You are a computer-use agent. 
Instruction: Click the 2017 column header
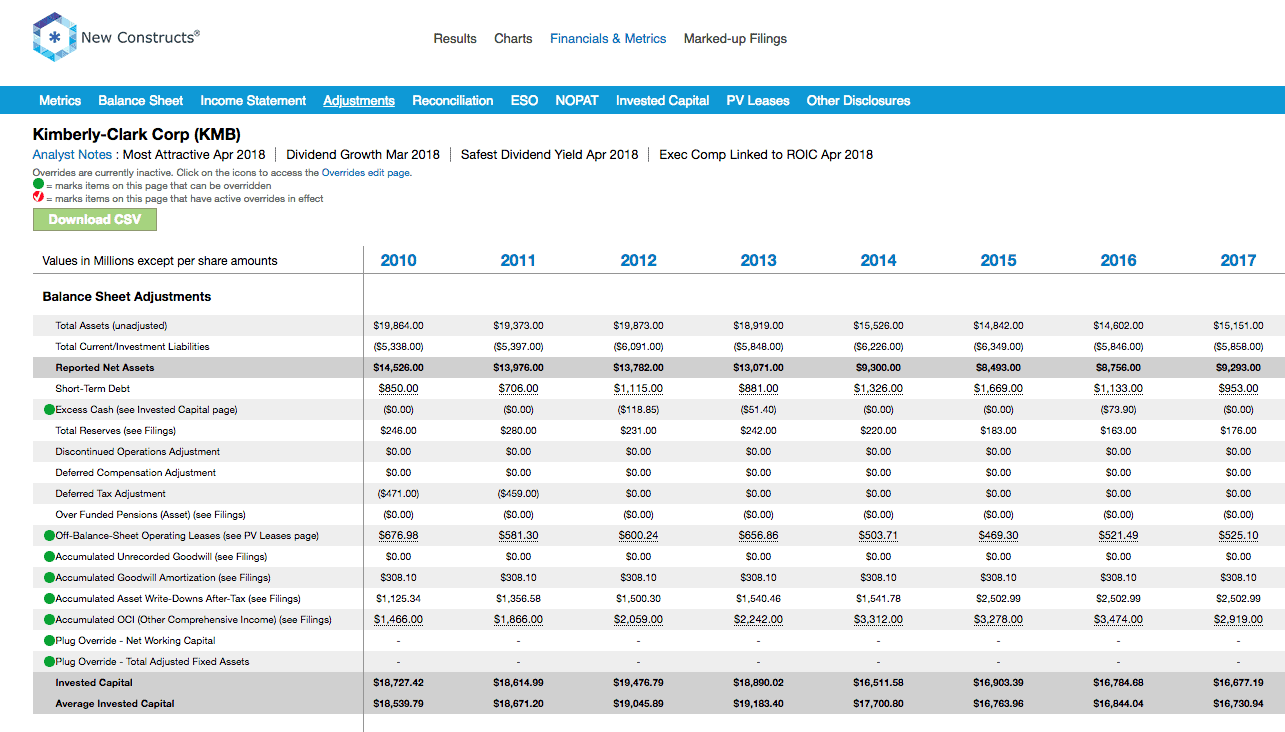[1238, 261]
